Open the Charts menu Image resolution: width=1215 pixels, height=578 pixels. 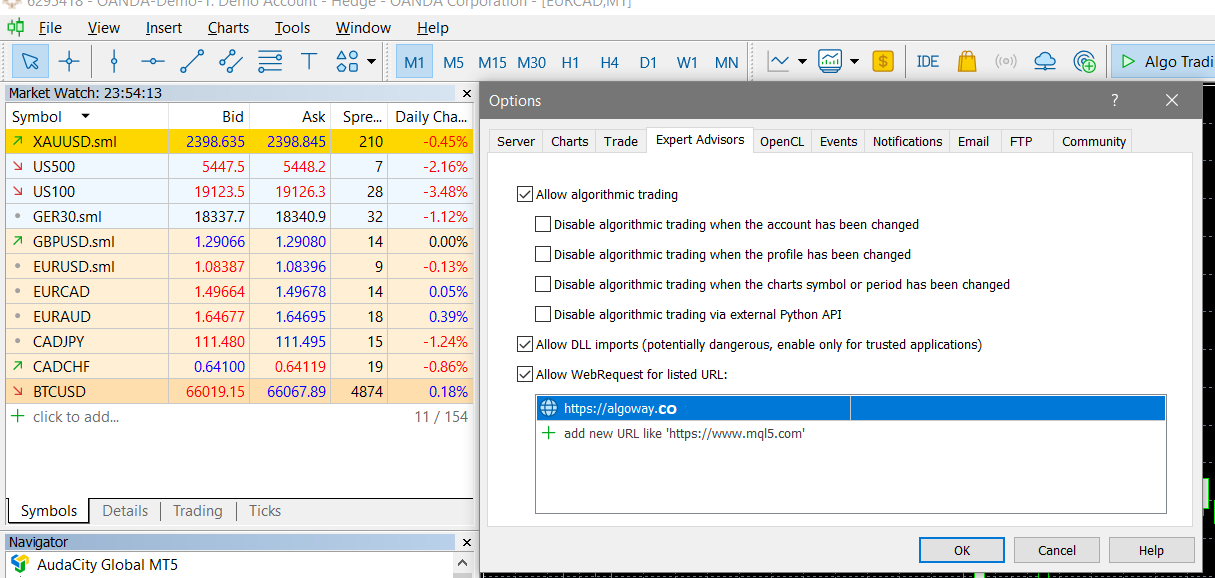tap(229, 28)
